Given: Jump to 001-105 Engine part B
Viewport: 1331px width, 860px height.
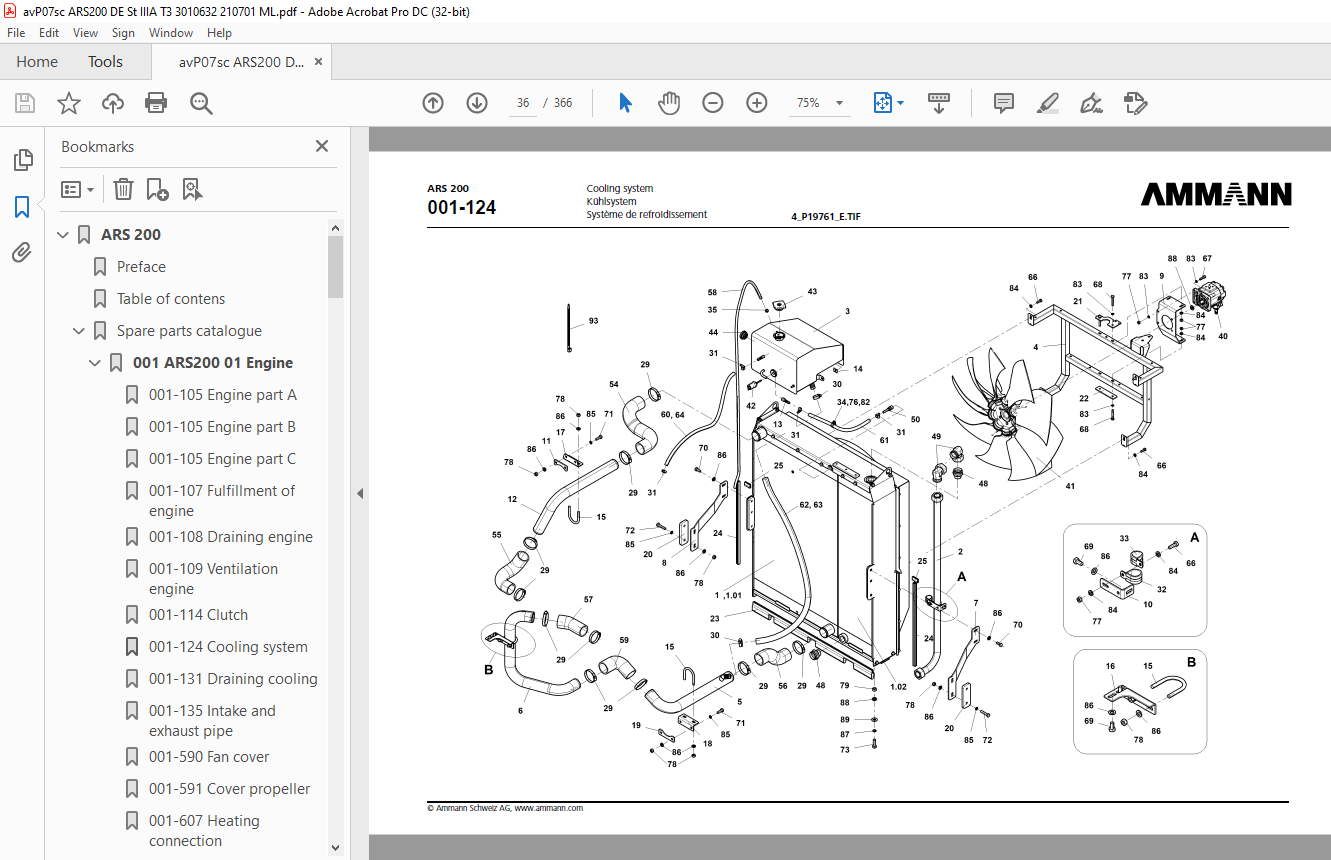Looking at the screenshot, I should pos(223,427).
